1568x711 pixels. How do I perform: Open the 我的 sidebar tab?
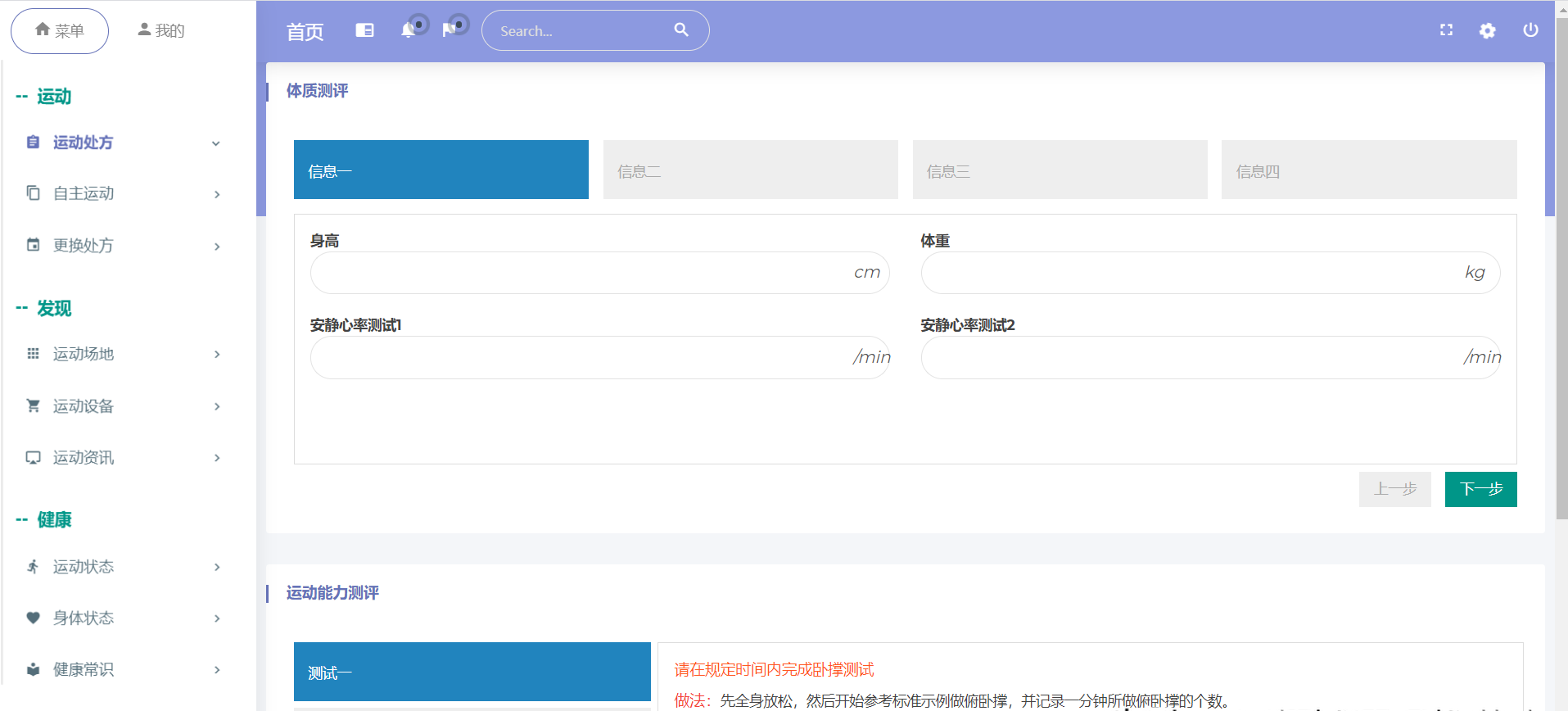click(161, 30)
